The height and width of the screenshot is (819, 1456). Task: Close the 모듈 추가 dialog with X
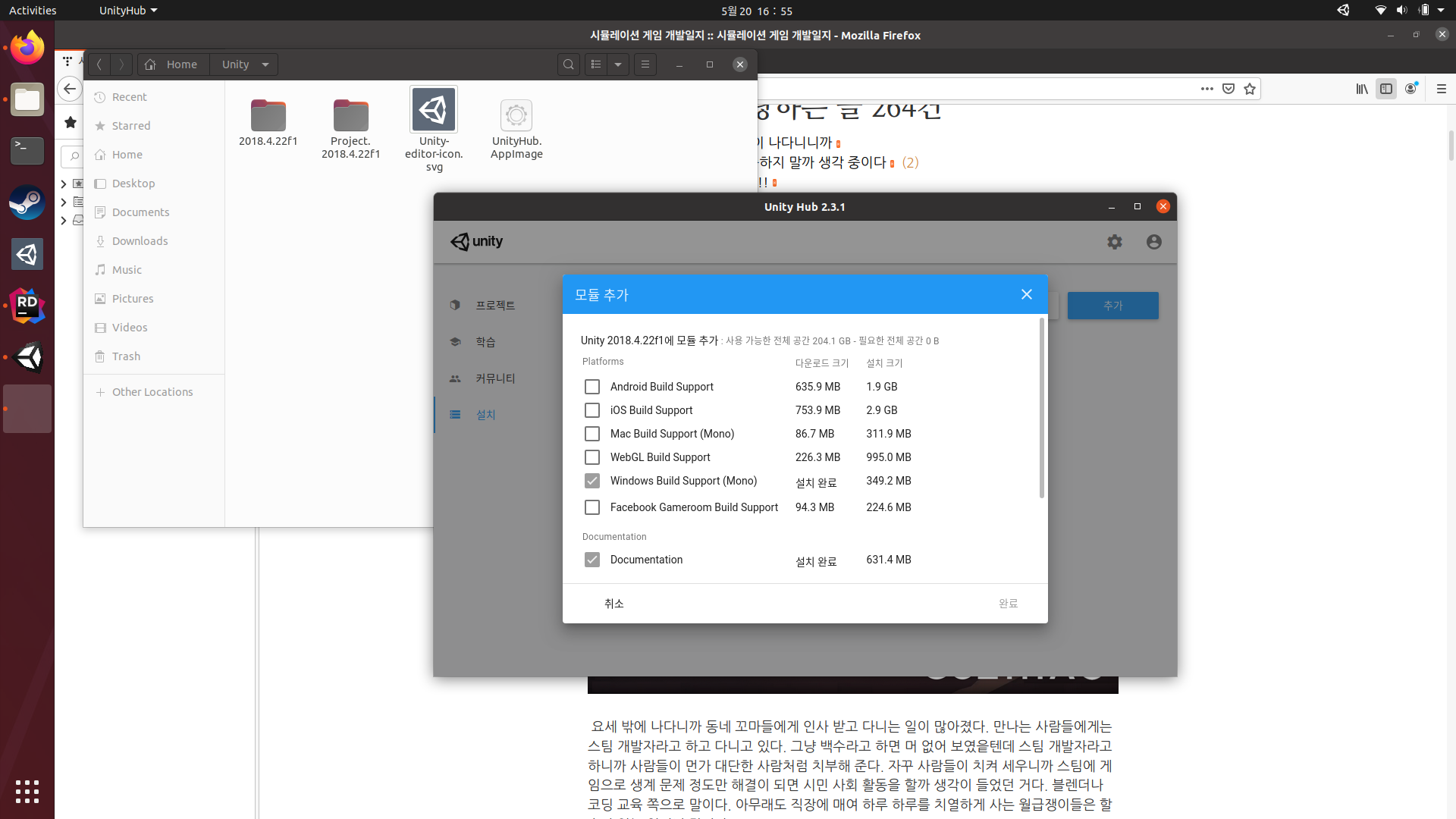(1026, 294)
